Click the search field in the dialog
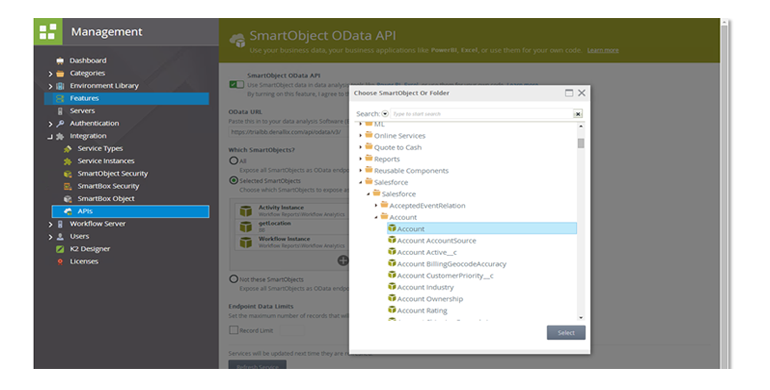770x390 pixels. point(481,114)
